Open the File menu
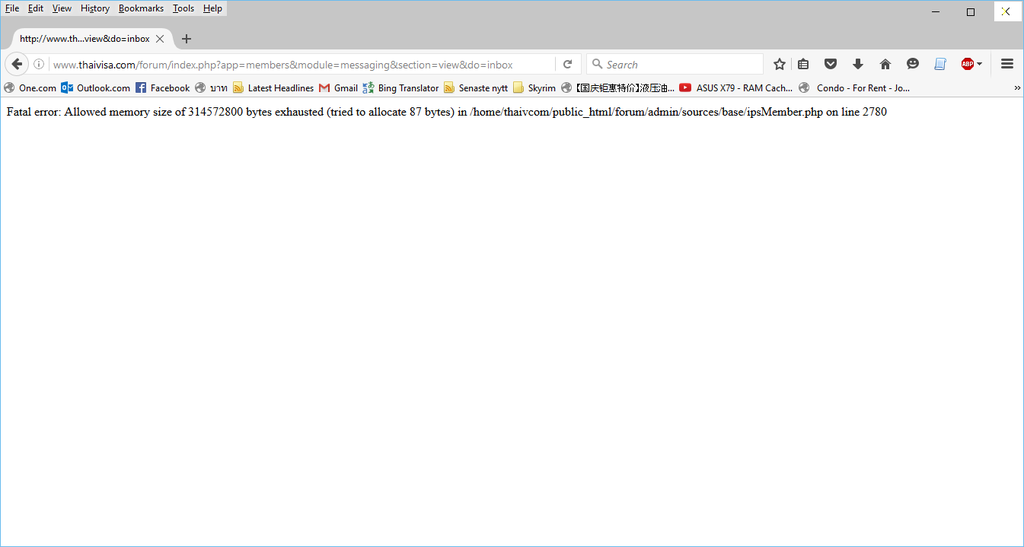Viewport: 1024px width, 547px height. tap(12, 8)
